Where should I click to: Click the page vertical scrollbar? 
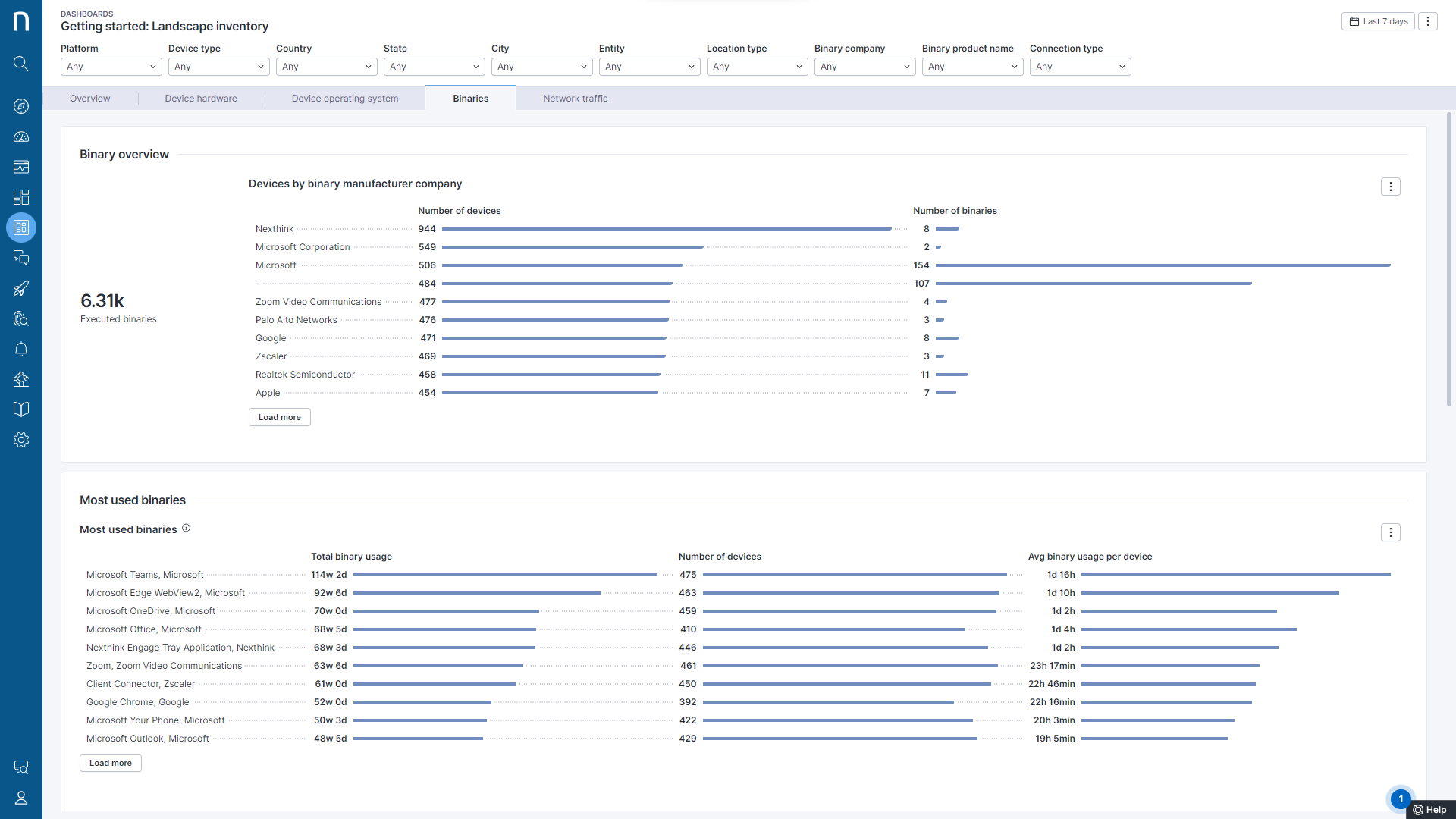pyautogui.click(x=1449, y=259)
